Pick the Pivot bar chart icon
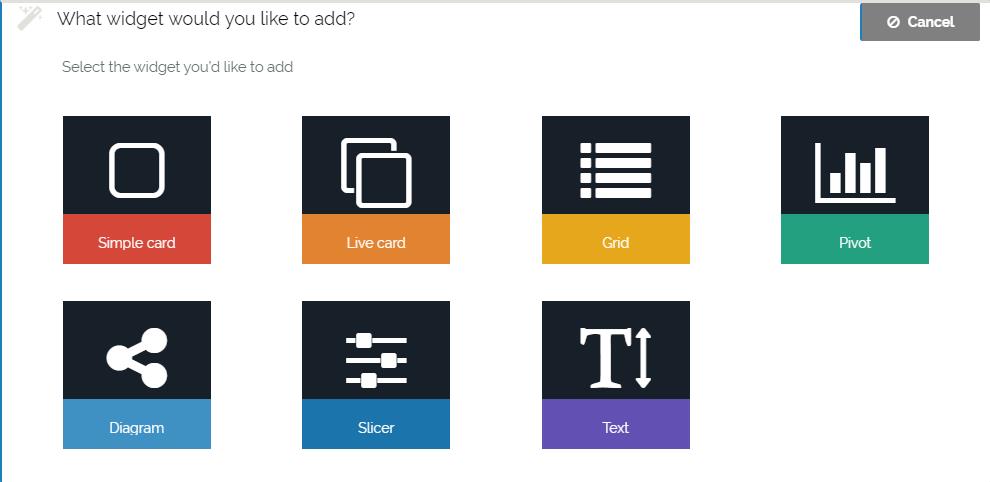Image resolution: width=990 pixels, height=482 pixels. pos(855,170)
